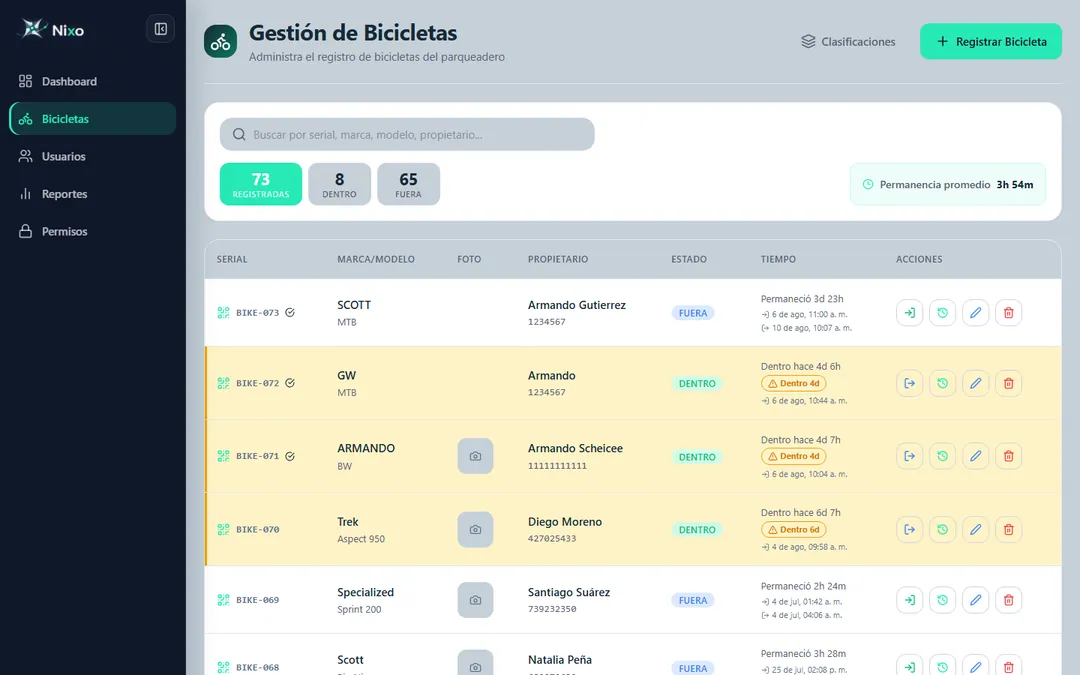
Task: Click the Dentro 4d warning badge on BIKE-072
Action: point(793,384)
